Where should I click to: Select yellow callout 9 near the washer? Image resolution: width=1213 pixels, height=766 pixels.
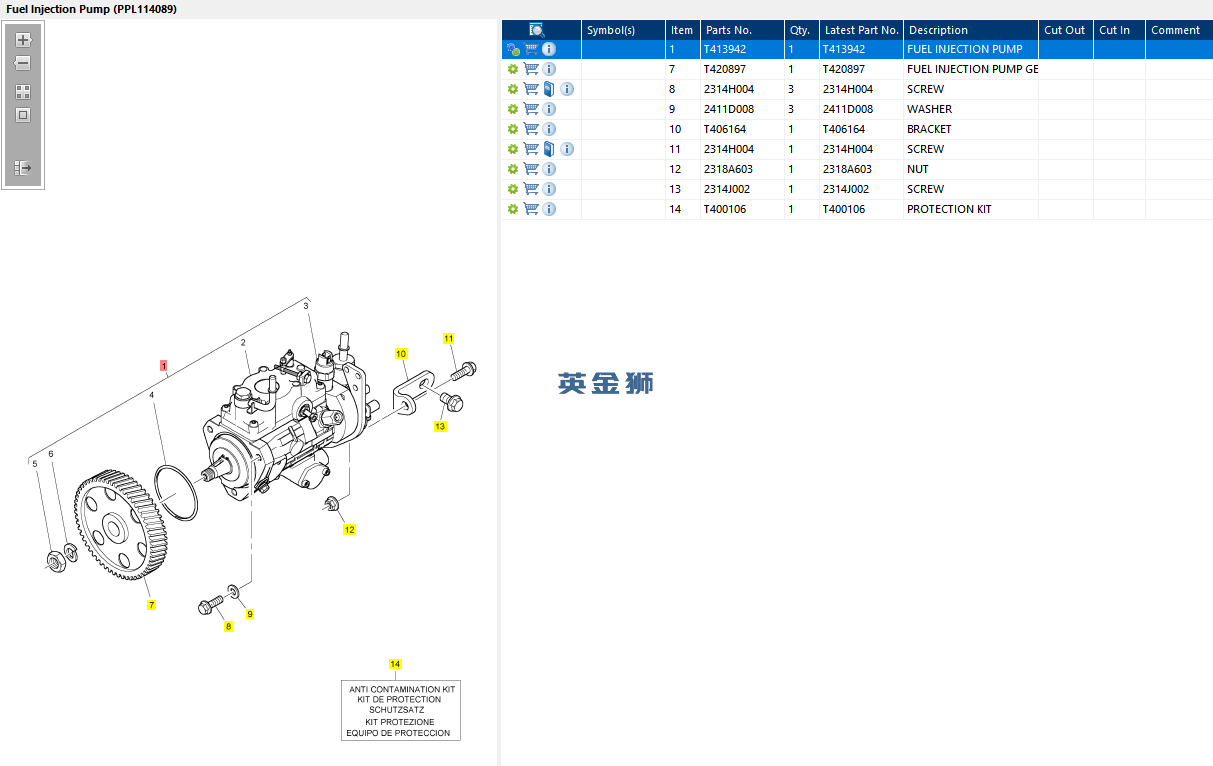tap(250, 614)
